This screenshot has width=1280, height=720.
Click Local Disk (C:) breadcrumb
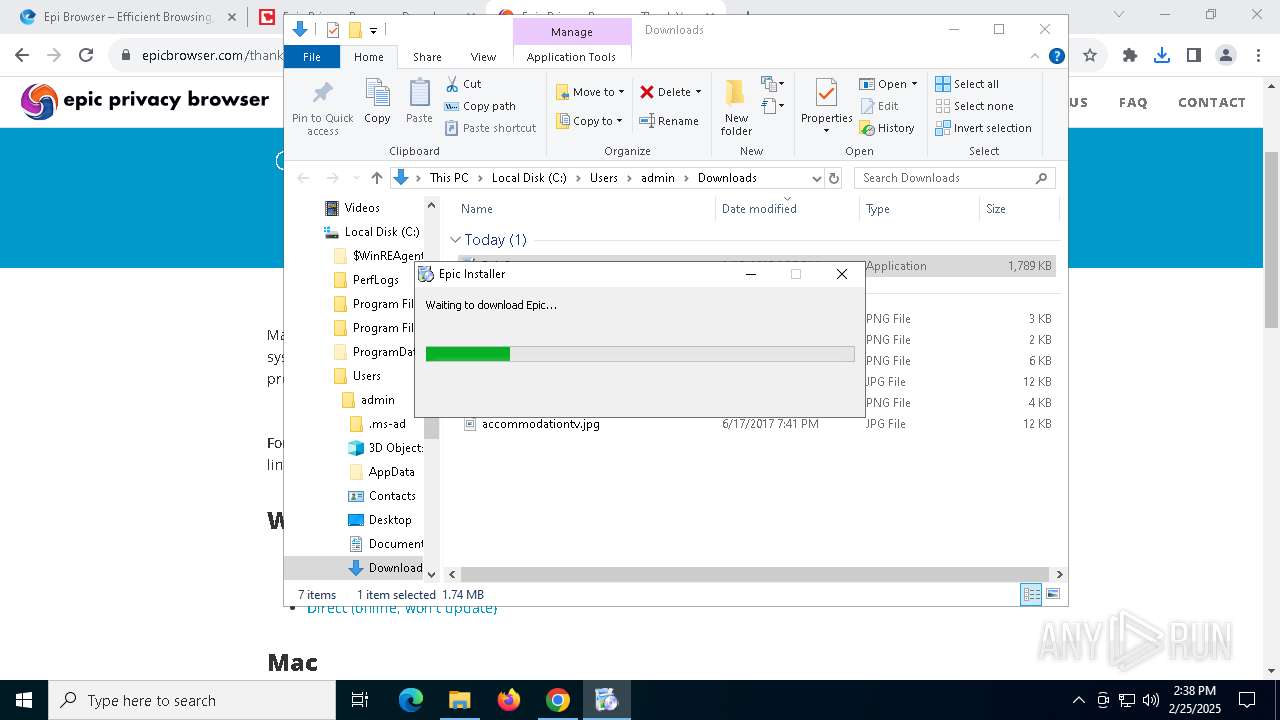click(529, 178)
